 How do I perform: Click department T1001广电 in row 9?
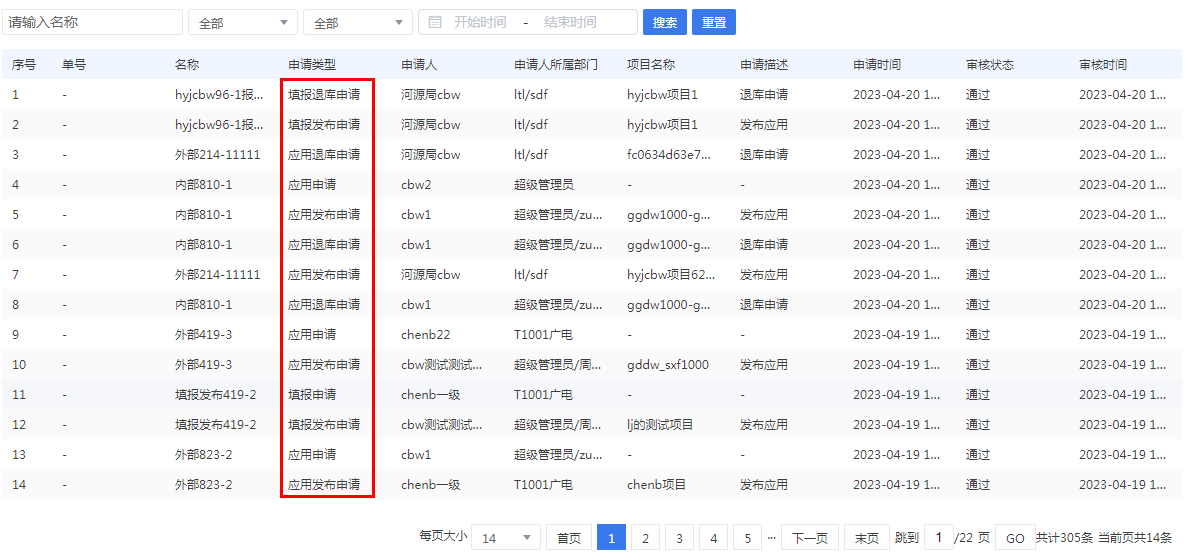[542, 334]
